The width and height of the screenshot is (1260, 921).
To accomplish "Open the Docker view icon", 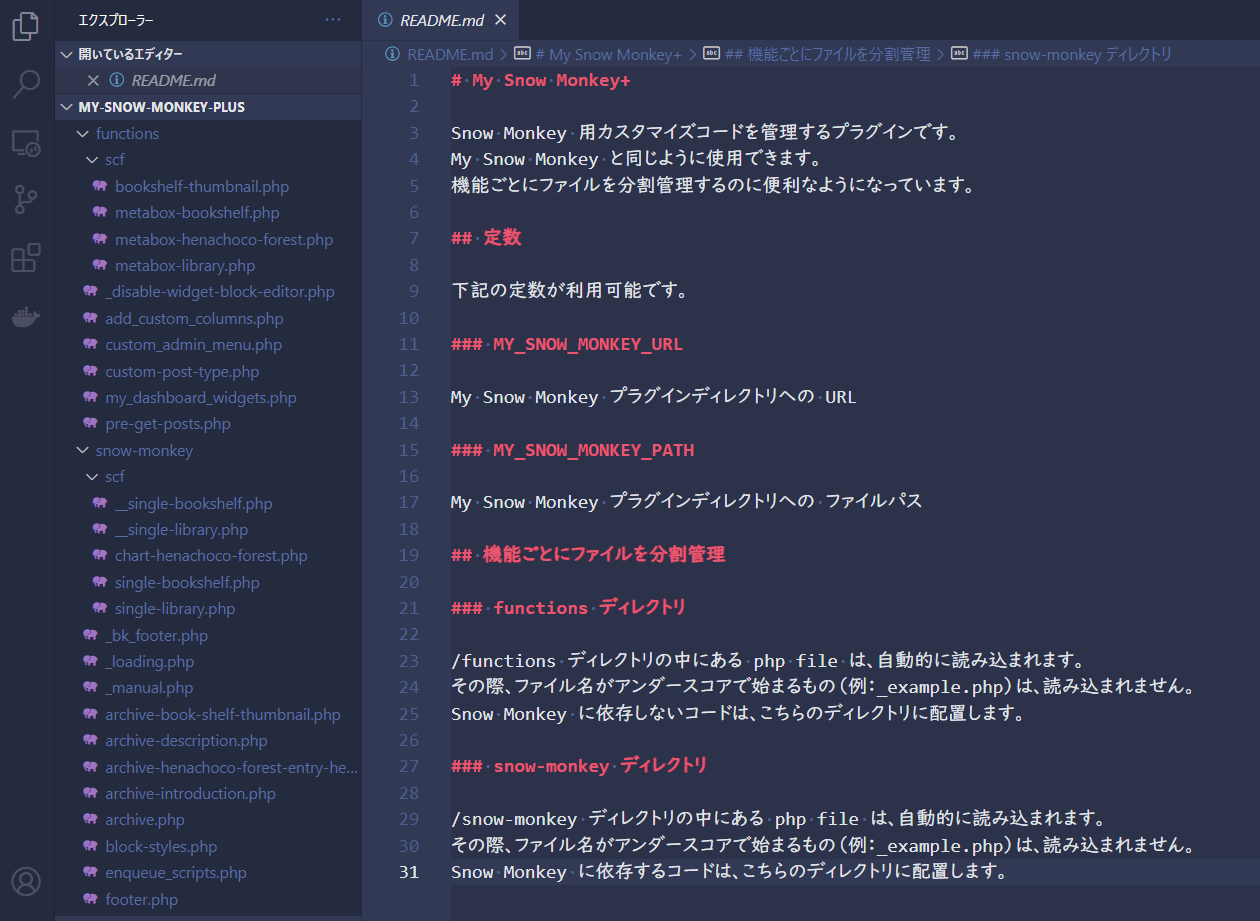I will point(26,317).
